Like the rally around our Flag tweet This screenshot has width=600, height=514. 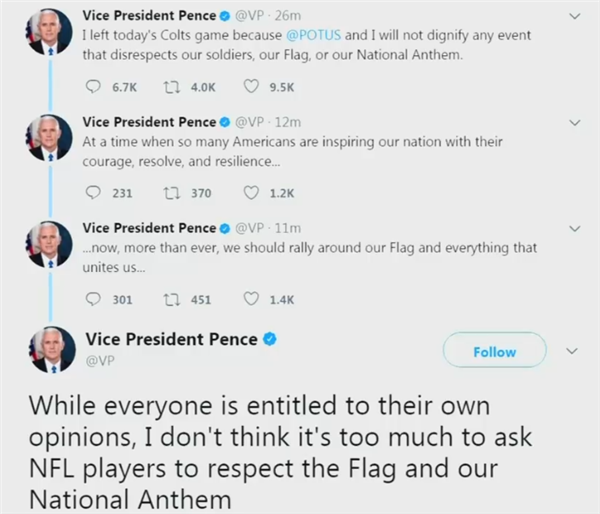pos(252,298)
